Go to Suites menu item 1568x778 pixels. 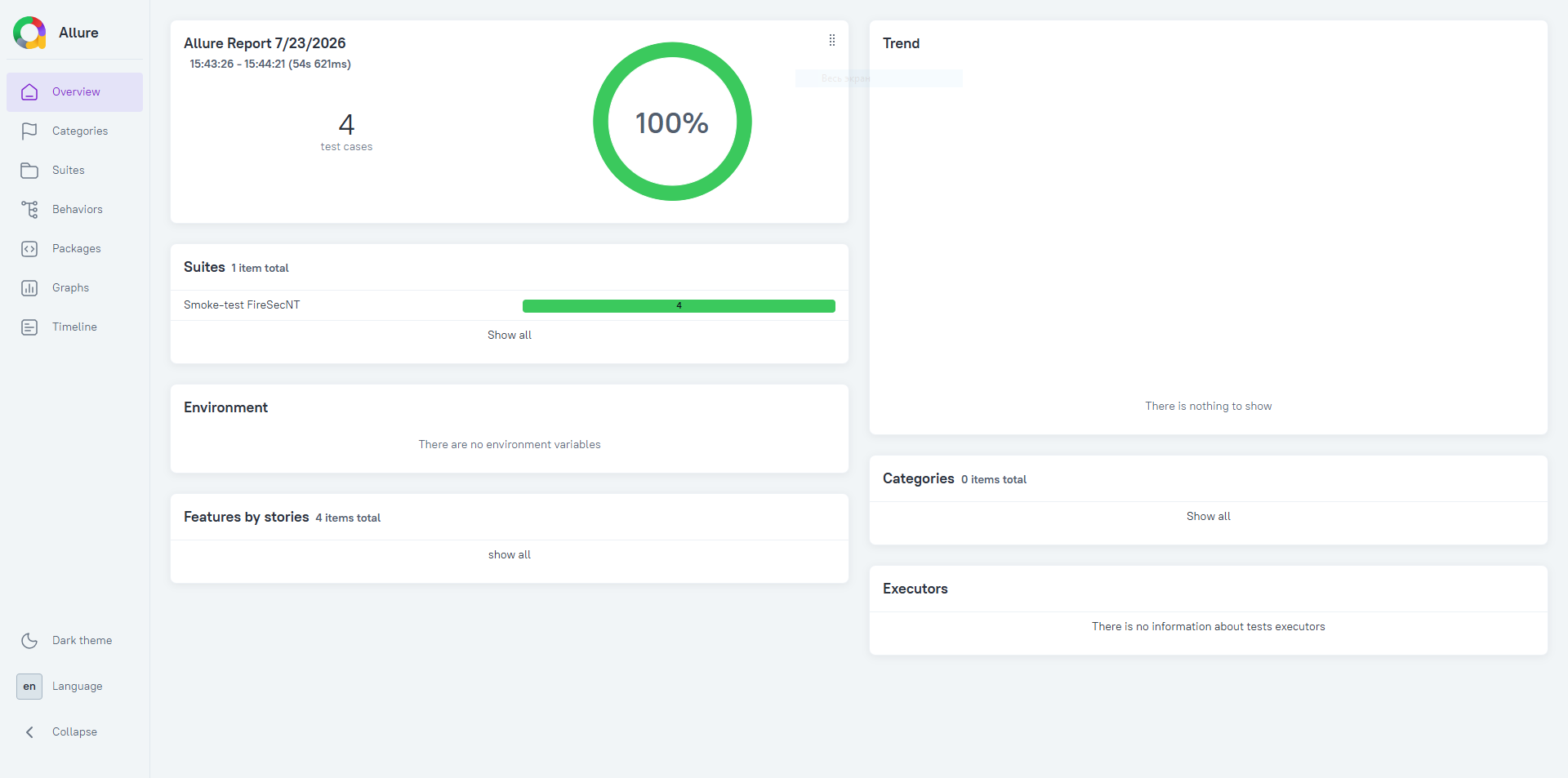point(74,171)
